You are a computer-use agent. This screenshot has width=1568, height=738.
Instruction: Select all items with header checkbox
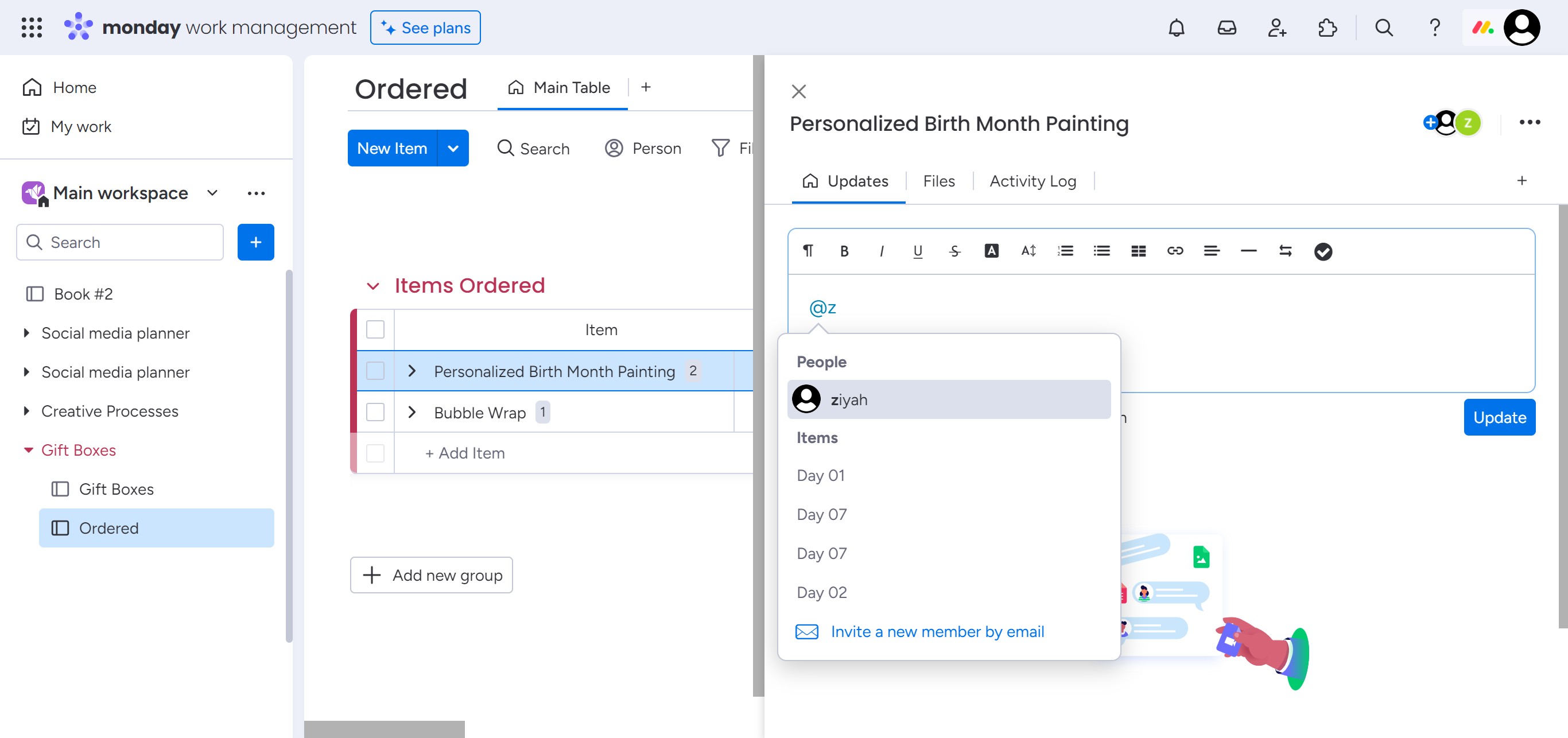click(375, 330)
